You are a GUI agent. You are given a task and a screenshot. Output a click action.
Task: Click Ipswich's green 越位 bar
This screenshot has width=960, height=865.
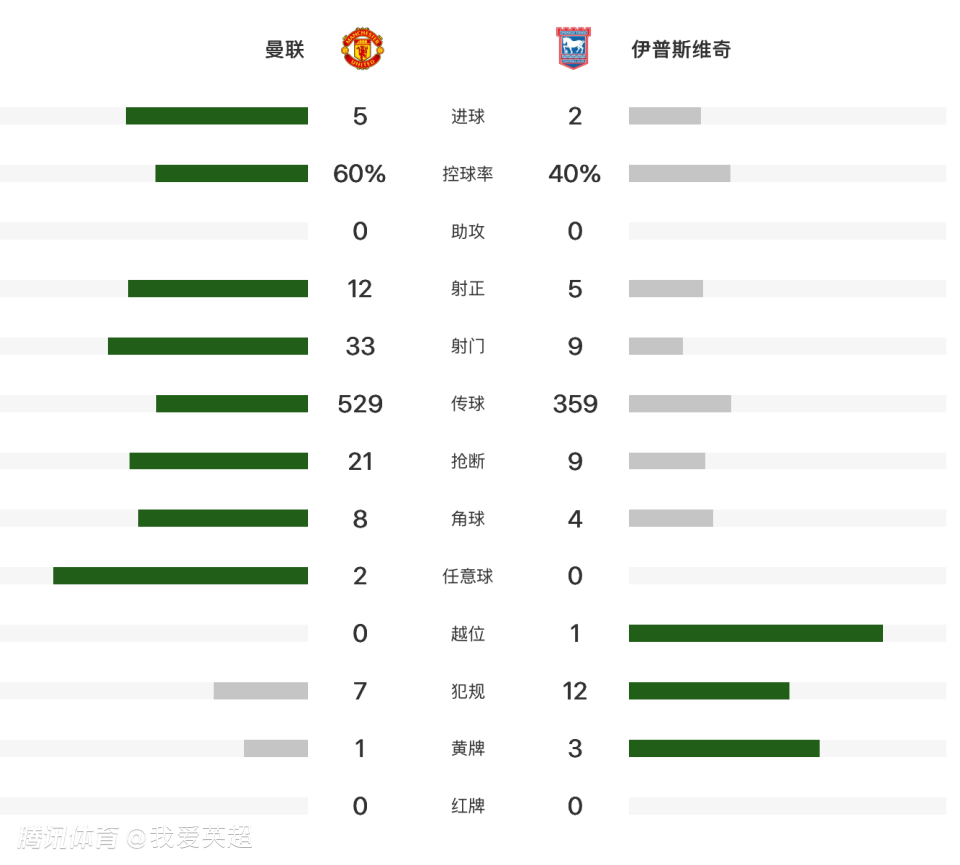point(756,633)
